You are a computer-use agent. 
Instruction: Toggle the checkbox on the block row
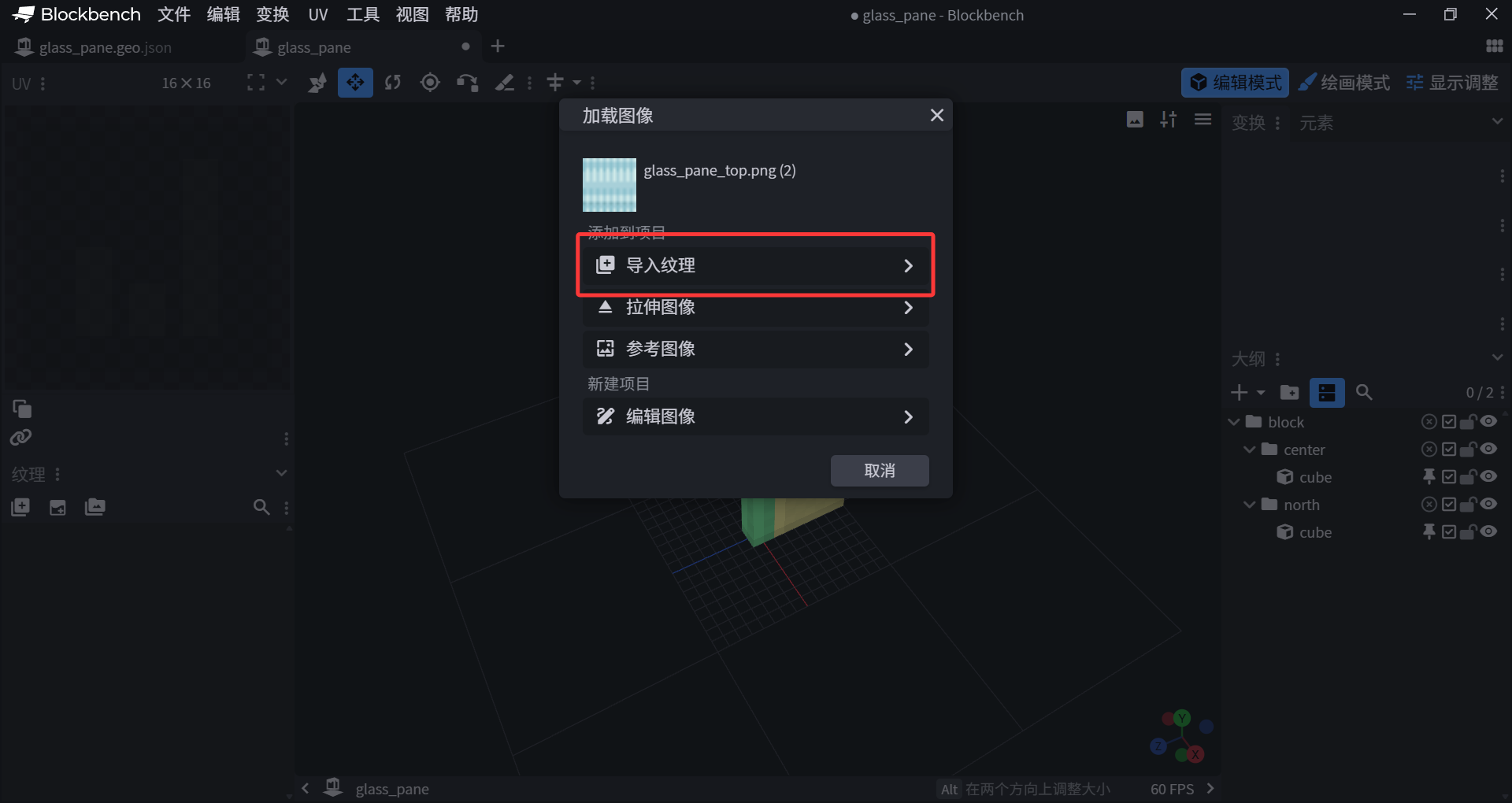click(1449, 421)
